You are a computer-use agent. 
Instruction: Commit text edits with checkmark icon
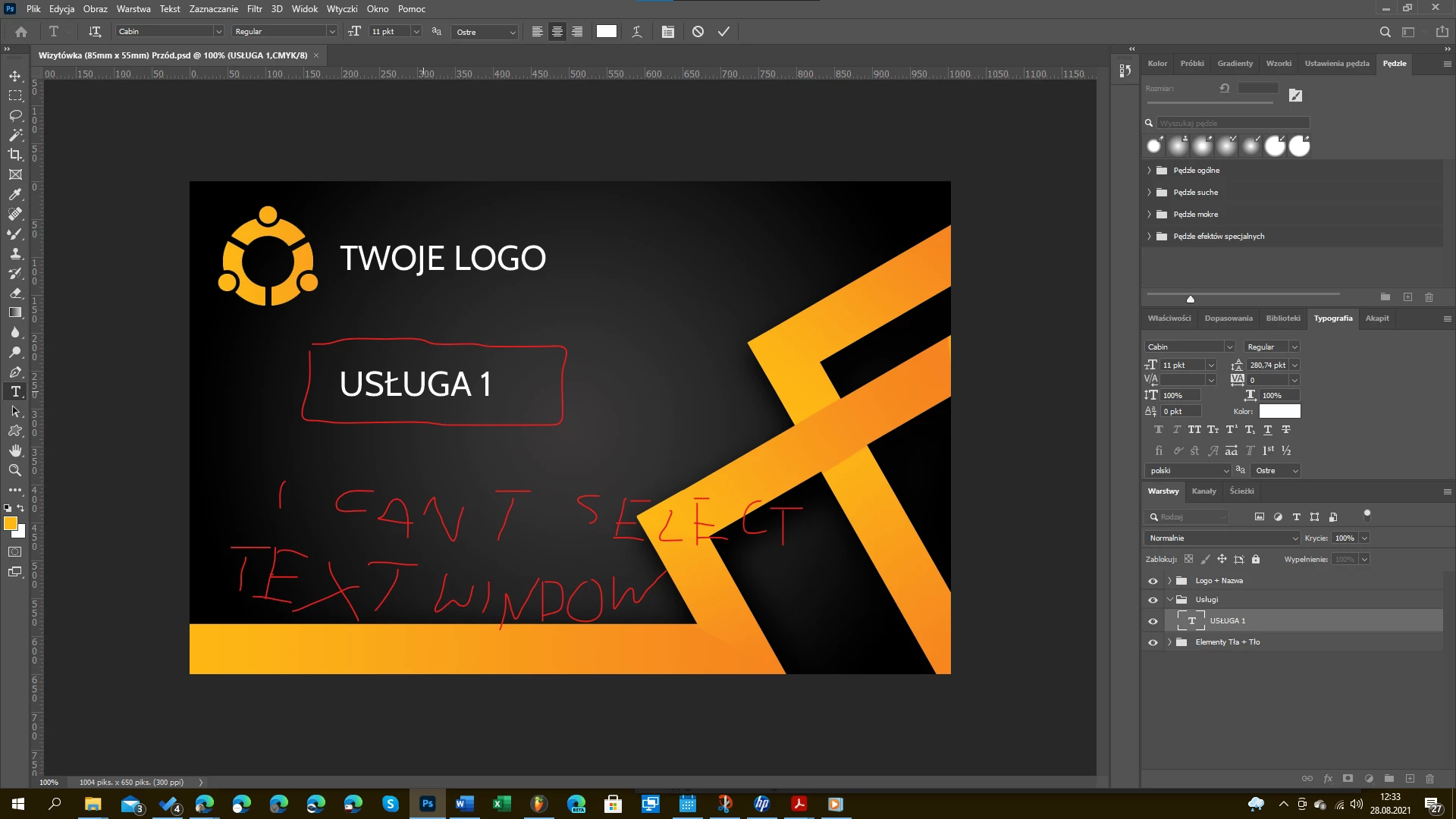(723, 32)
